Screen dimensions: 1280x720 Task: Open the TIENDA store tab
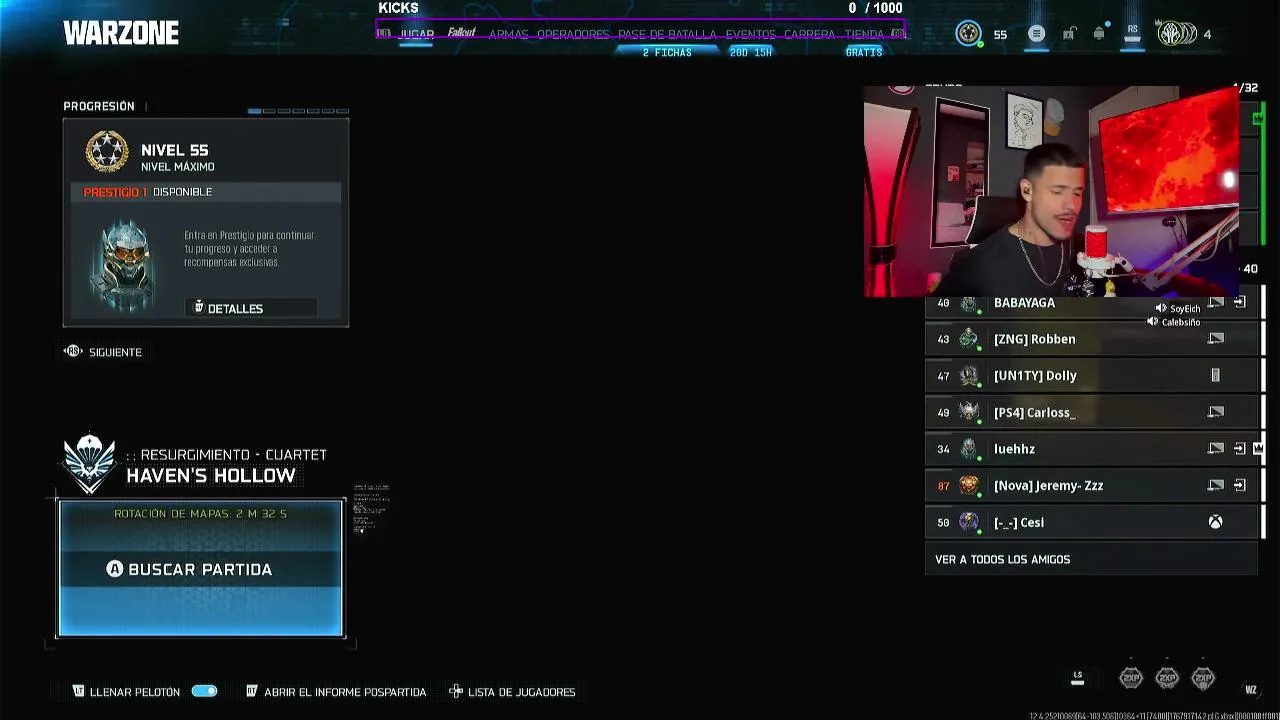(x=864, y=34)
